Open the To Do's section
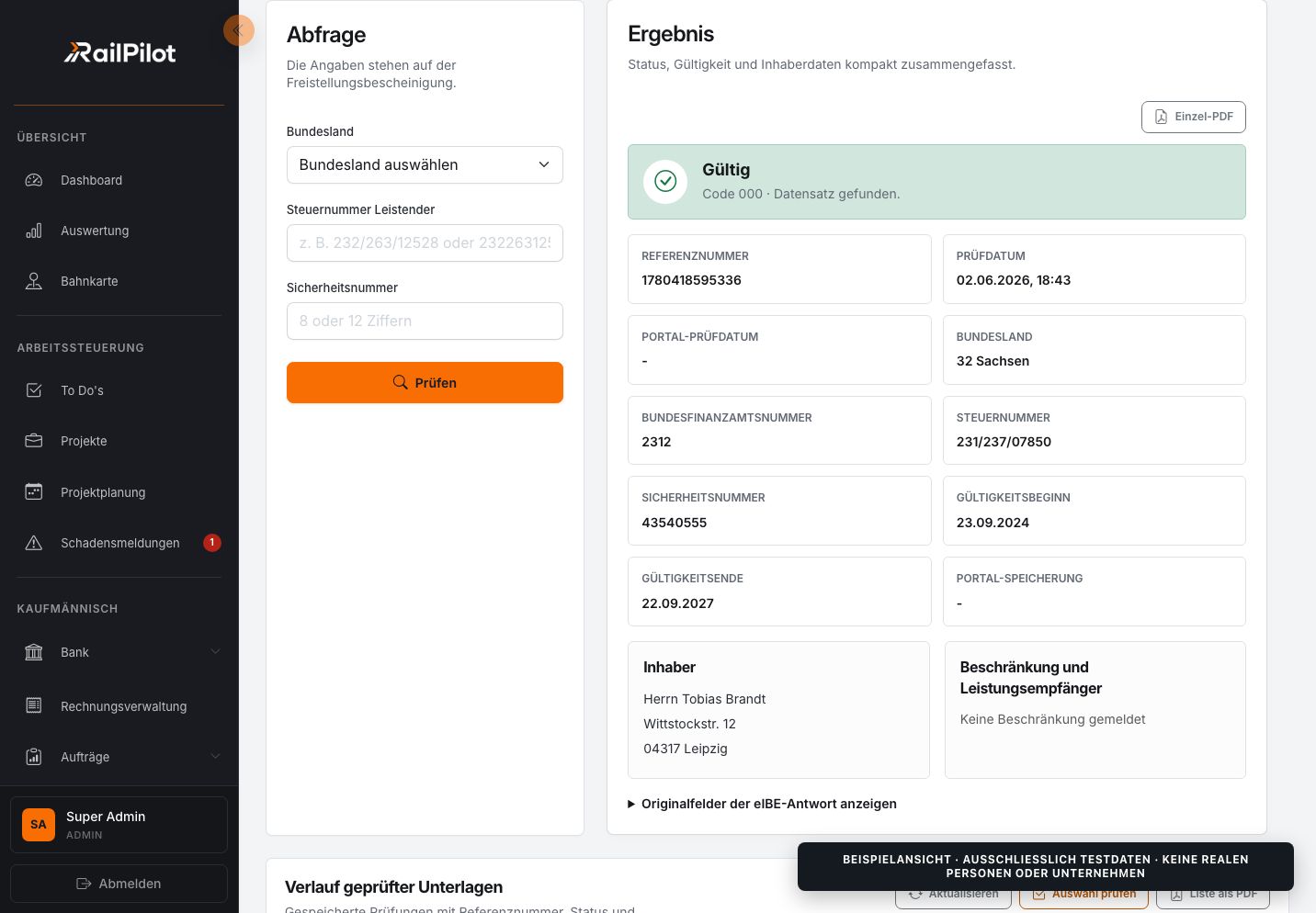Screen dimensions: 1316x913 (x=119, y=390)
